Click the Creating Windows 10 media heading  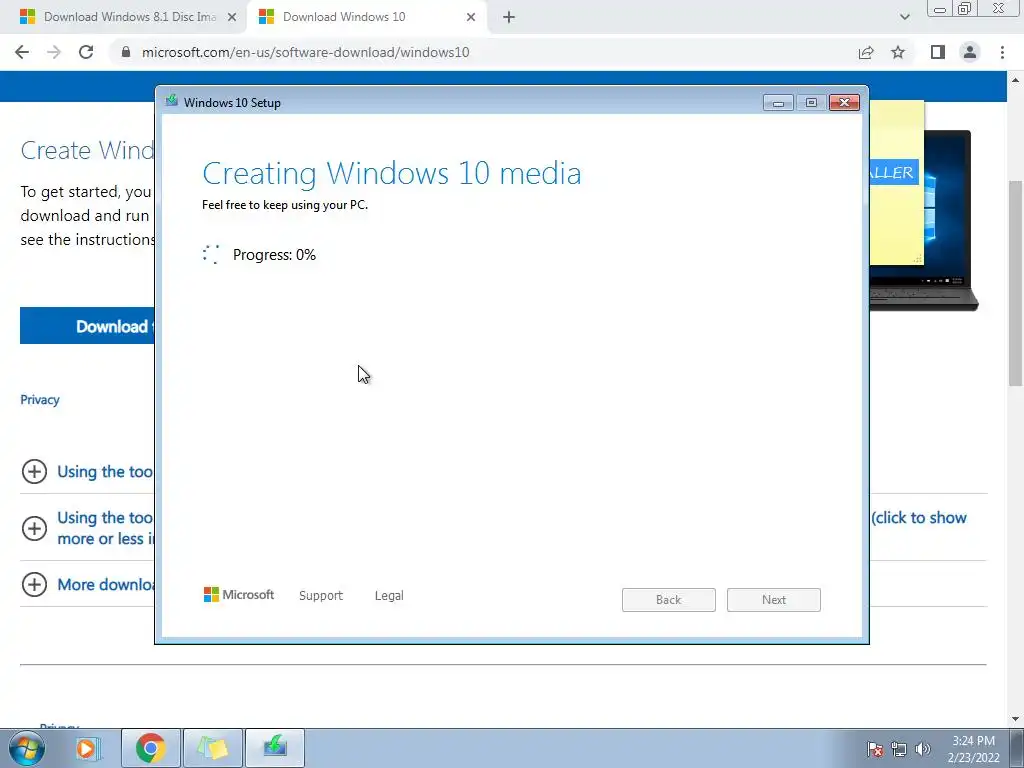tap(392, 173)
